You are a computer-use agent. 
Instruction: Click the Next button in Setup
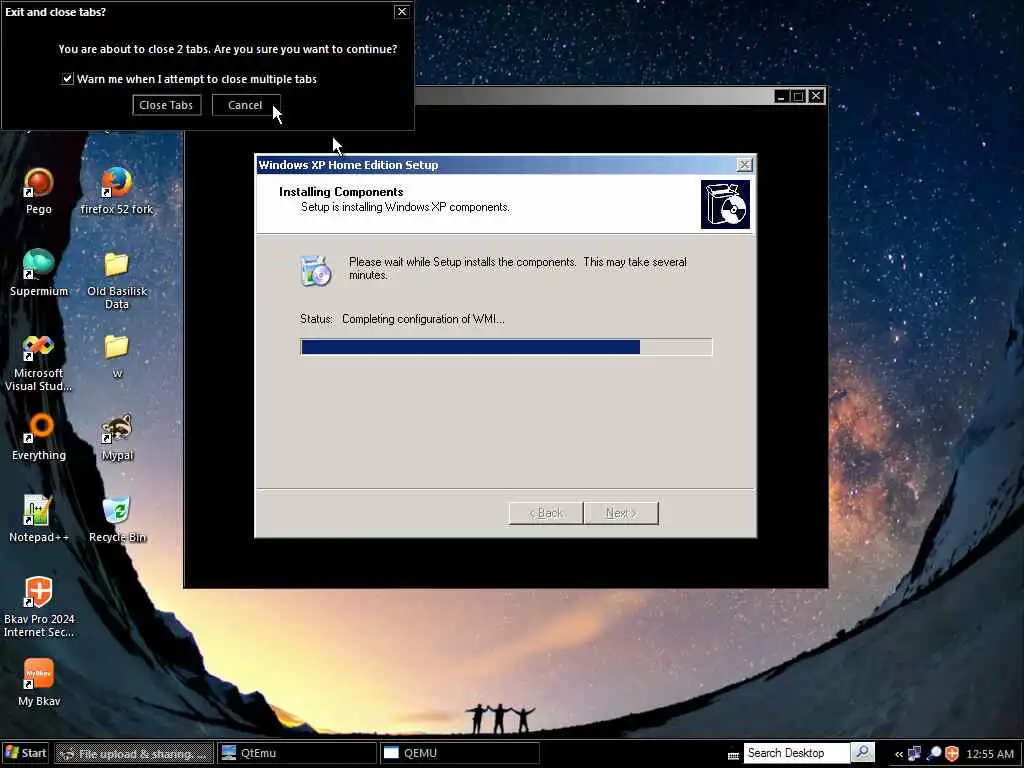coord(621,513)
